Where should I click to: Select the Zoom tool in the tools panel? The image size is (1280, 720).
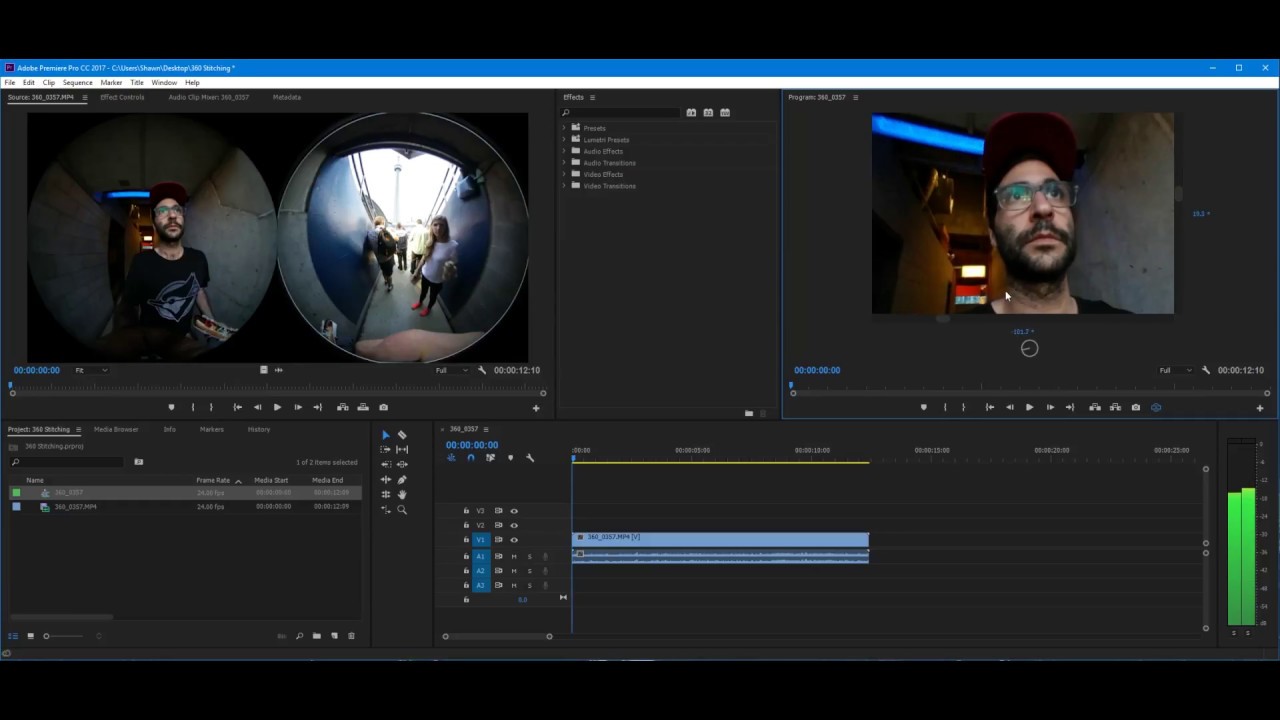[x=402, y=510]
